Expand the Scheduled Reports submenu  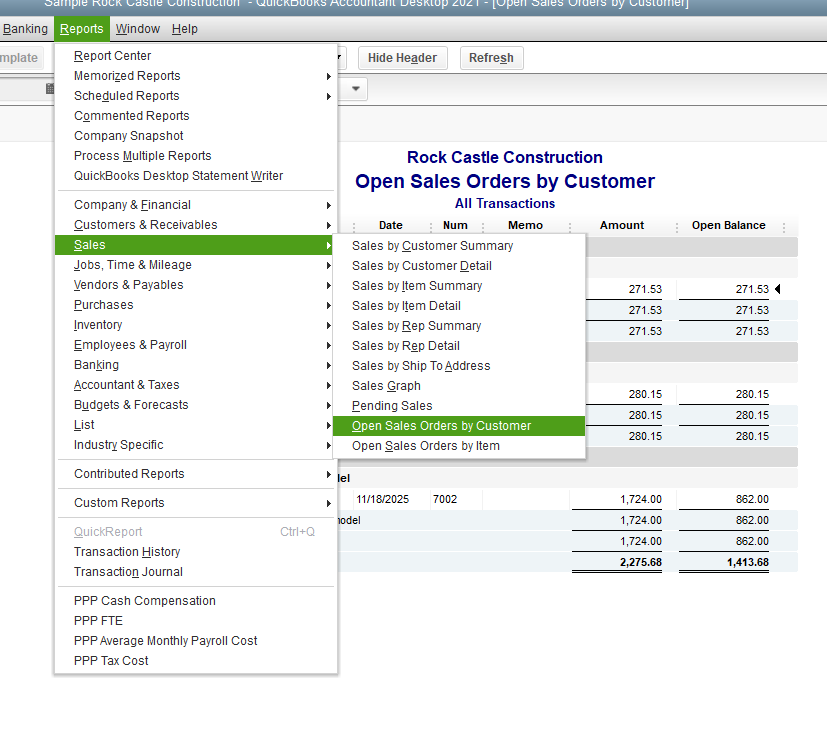[x=196, y=96]
